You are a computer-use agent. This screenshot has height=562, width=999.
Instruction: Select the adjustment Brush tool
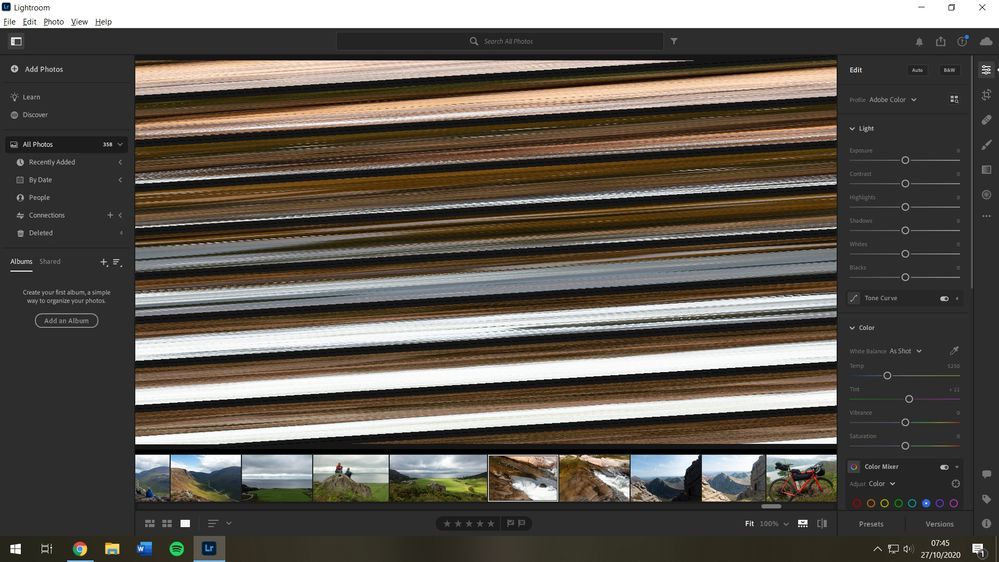986,145
